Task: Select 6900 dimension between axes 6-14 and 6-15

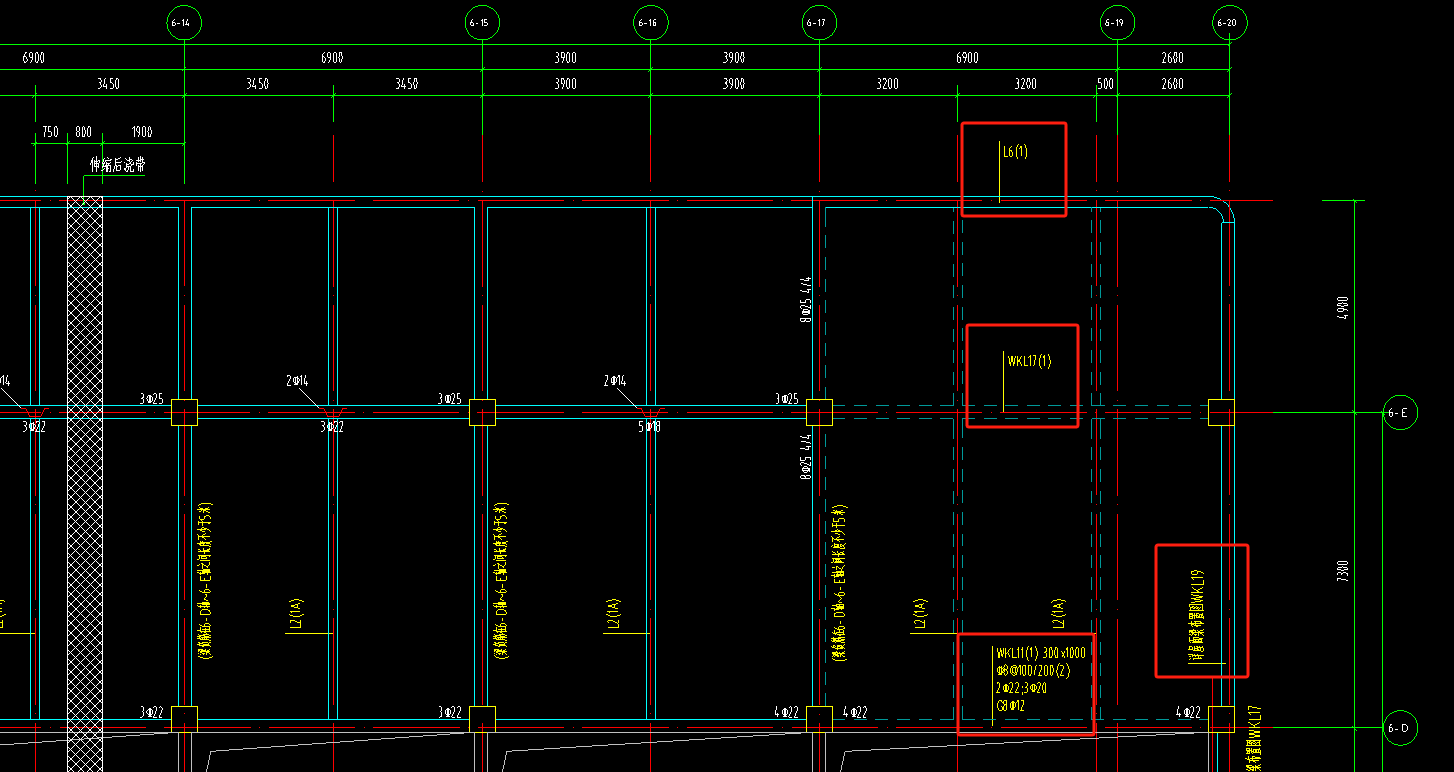Action: pyautogui.click(x=332, y=58)
